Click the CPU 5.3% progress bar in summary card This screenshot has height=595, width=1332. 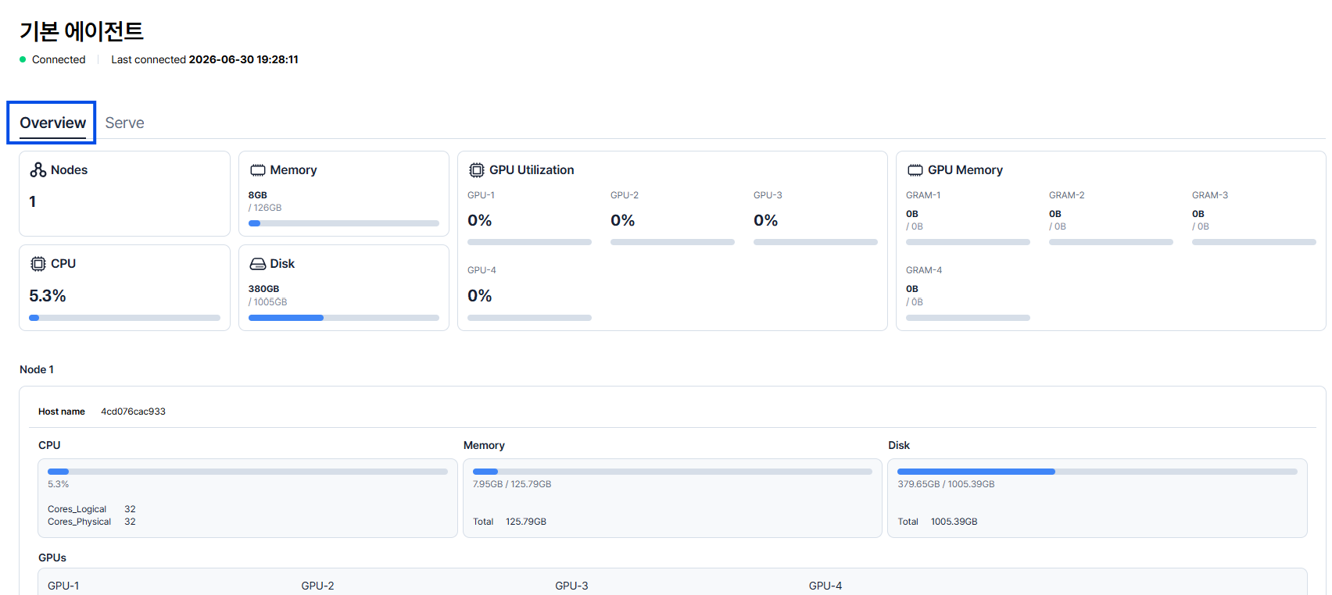coord(125,318)
